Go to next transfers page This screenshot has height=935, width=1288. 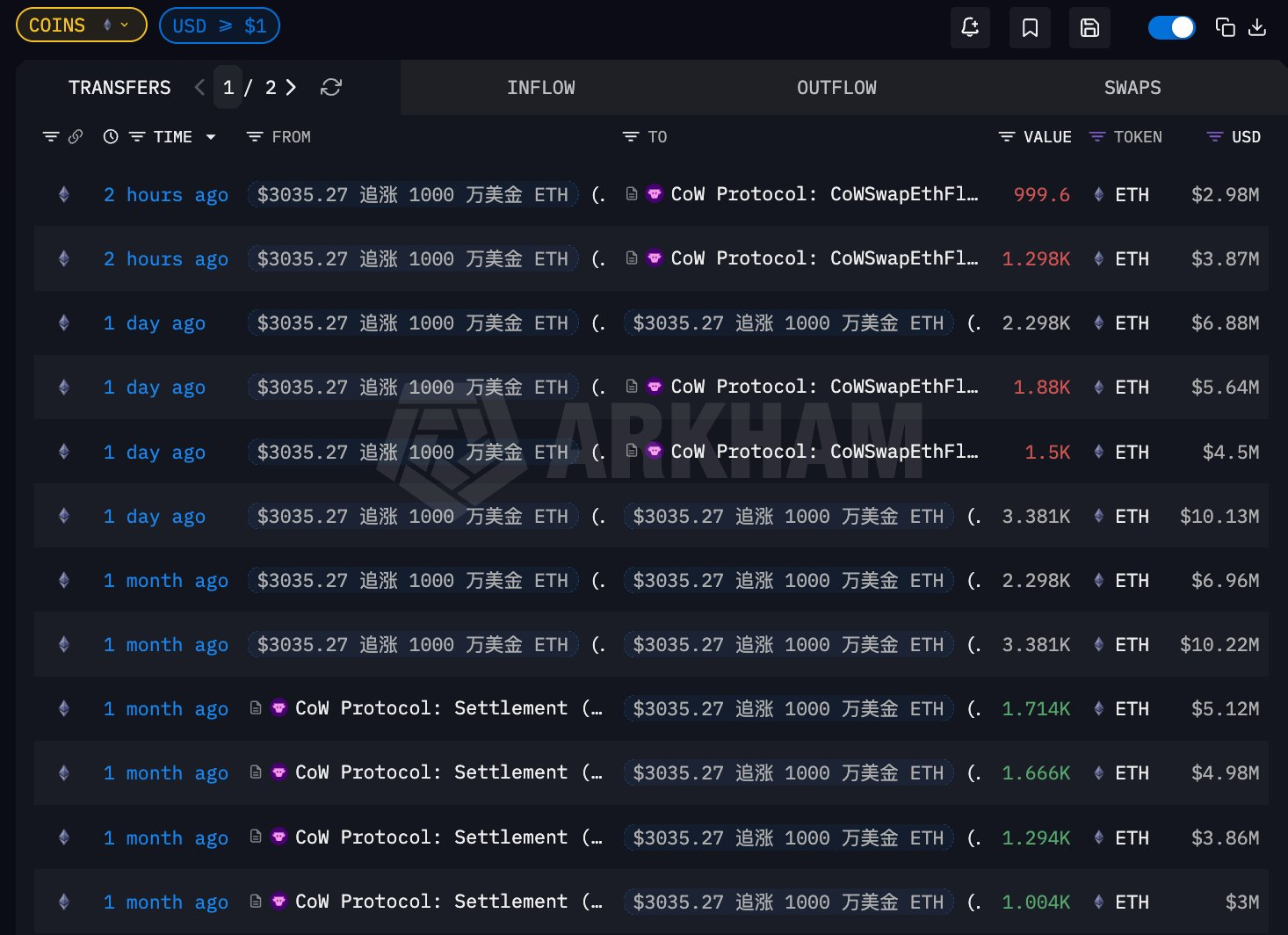click(291, 88)
